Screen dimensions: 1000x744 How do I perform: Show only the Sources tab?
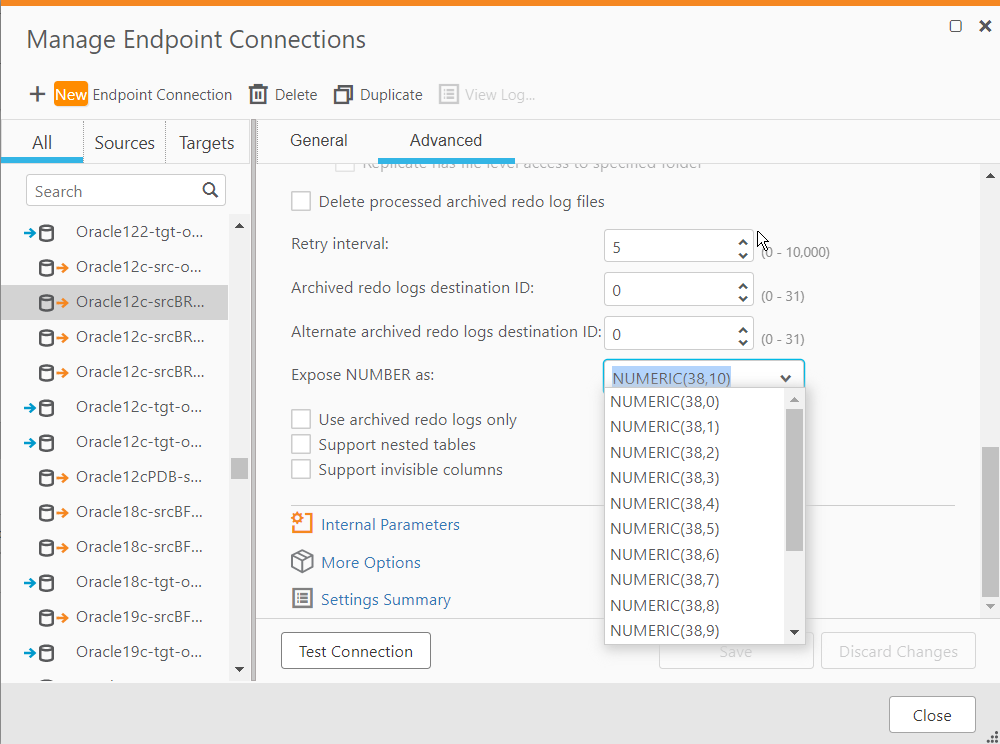click(x=124, y=143)
